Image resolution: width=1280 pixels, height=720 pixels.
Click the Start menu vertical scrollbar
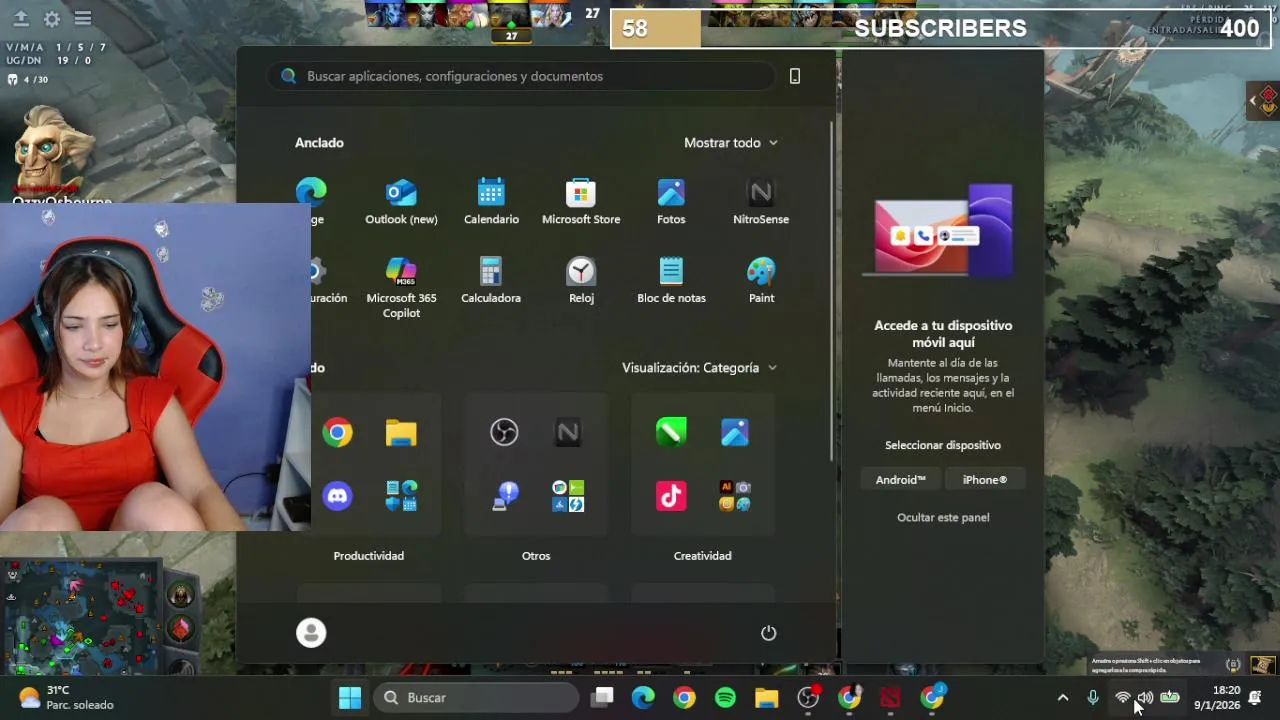click(x=831, y=290)
